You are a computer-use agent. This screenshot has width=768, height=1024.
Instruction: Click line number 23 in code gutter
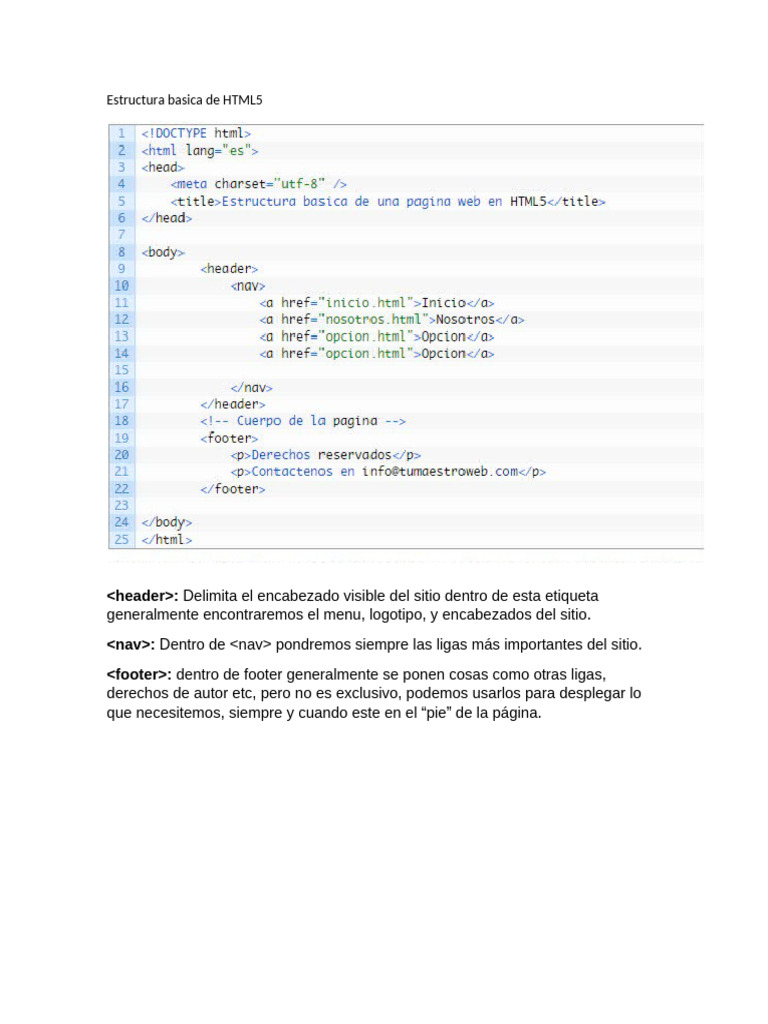[x=121, y=505]
